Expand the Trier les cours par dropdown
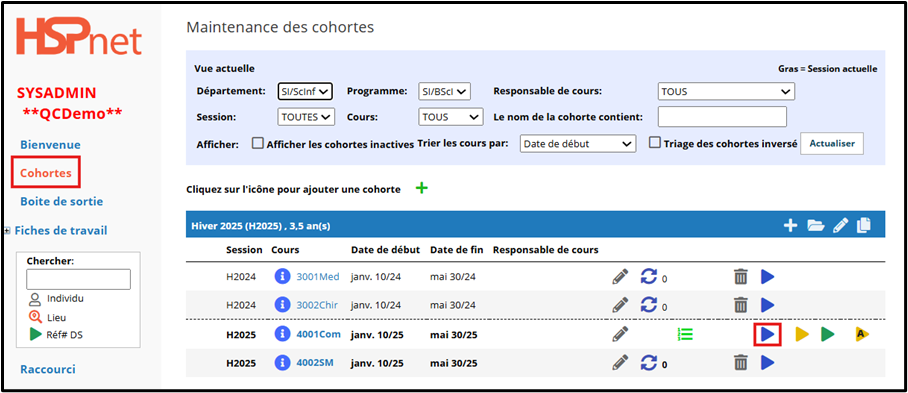The height and width of the screenshot is (393, 908). (x=577, y=144)
